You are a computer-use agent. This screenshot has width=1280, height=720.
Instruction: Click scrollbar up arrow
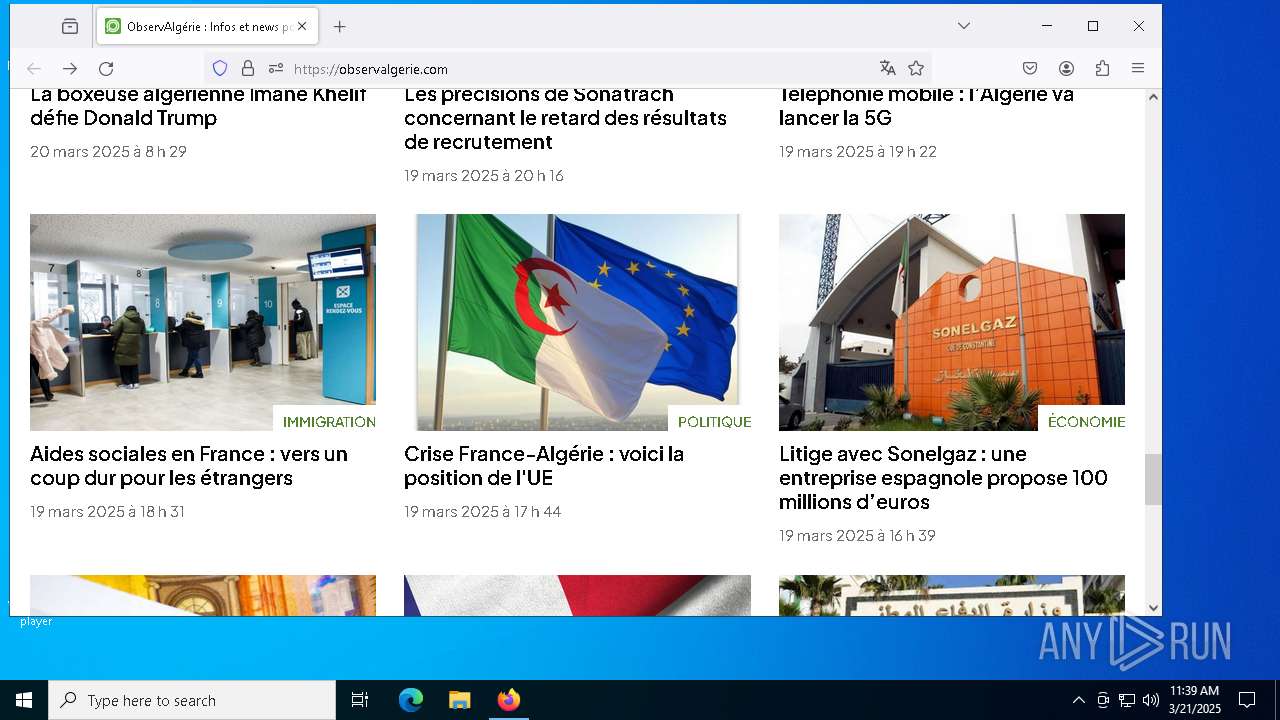(1153, 97)
